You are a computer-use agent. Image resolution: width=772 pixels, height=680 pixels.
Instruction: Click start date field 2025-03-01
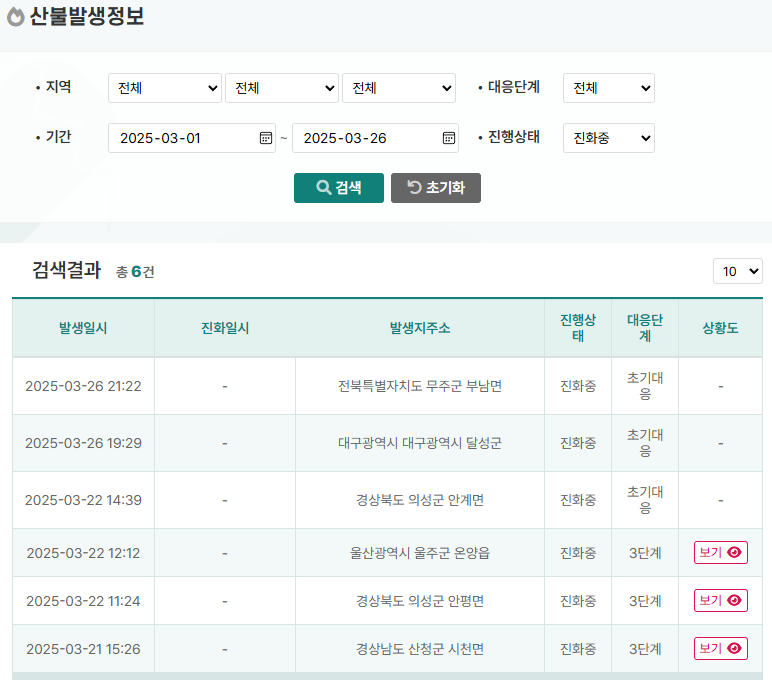coord(192,138)
